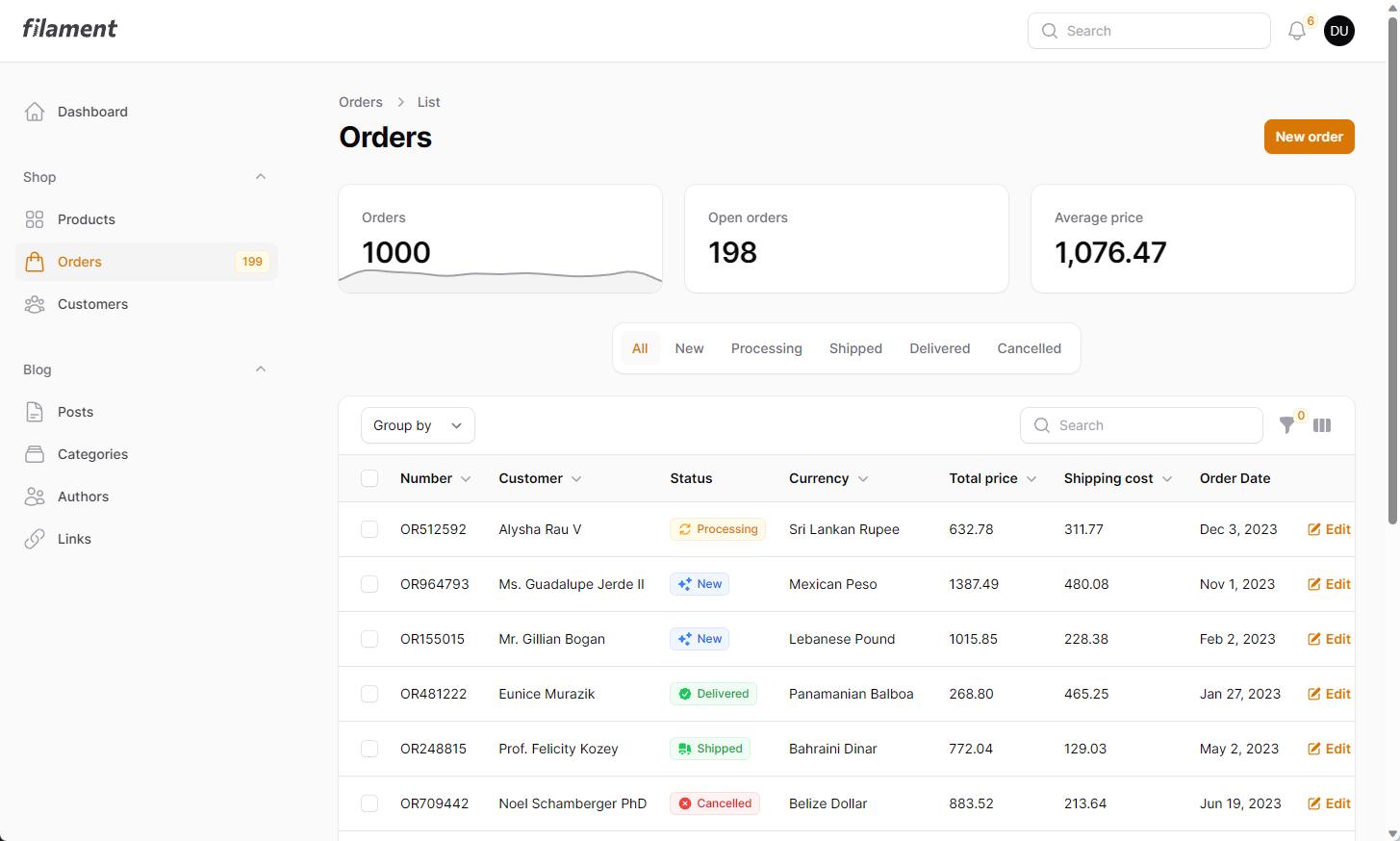1400x841 pixels.
Task: Open the Authors section
Action: tap(83, 496)
